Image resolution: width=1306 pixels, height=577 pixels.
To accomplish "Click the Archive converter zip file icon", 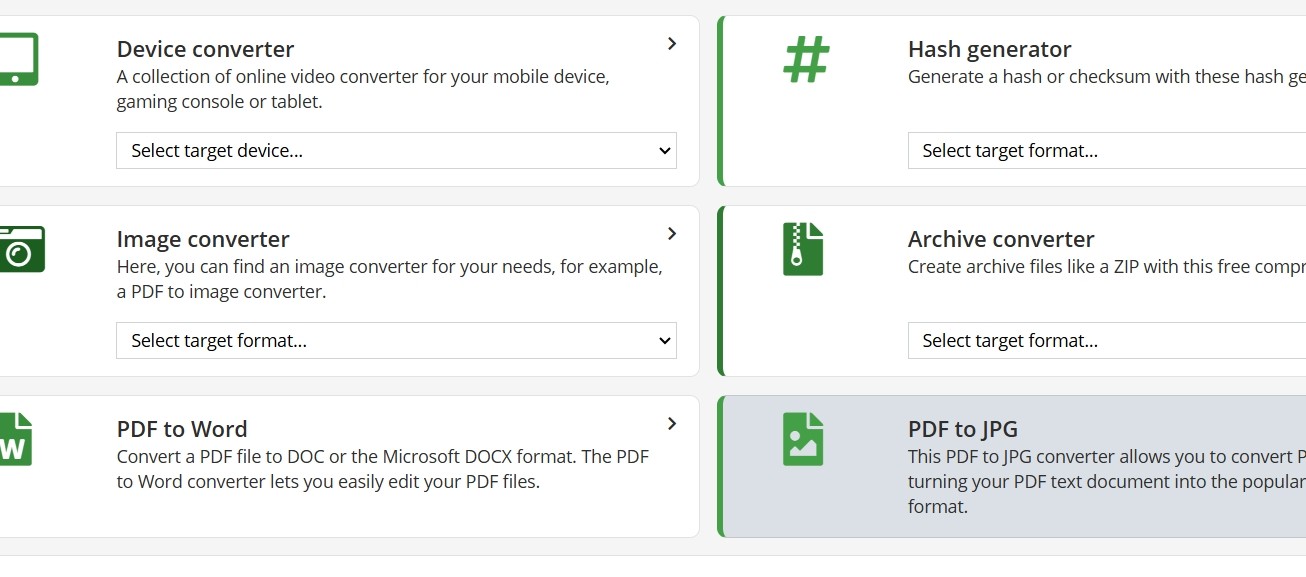I will tap(802, 249).
